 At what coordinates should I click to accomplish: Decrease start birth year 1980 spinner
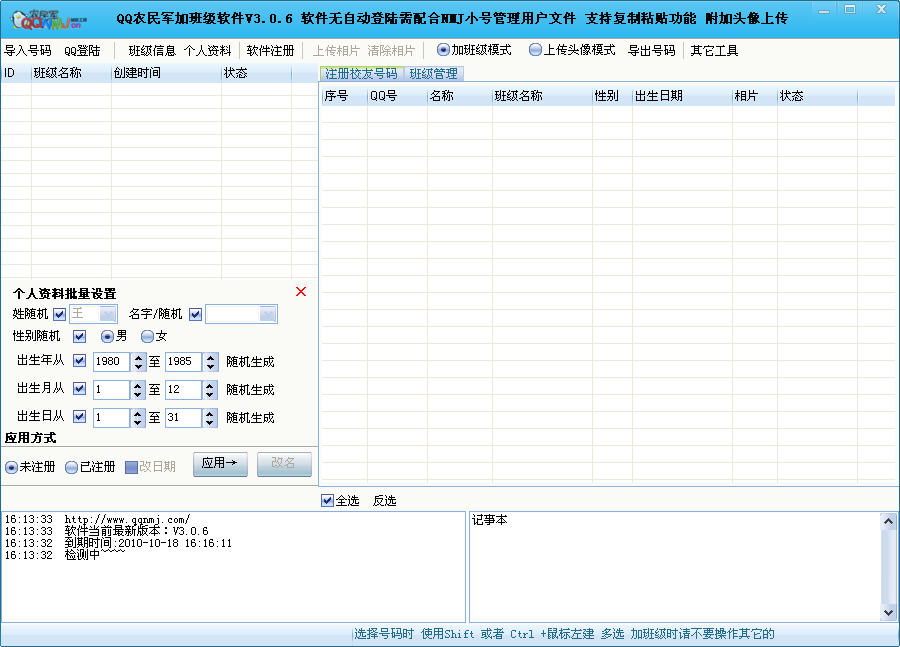point(138,366)
